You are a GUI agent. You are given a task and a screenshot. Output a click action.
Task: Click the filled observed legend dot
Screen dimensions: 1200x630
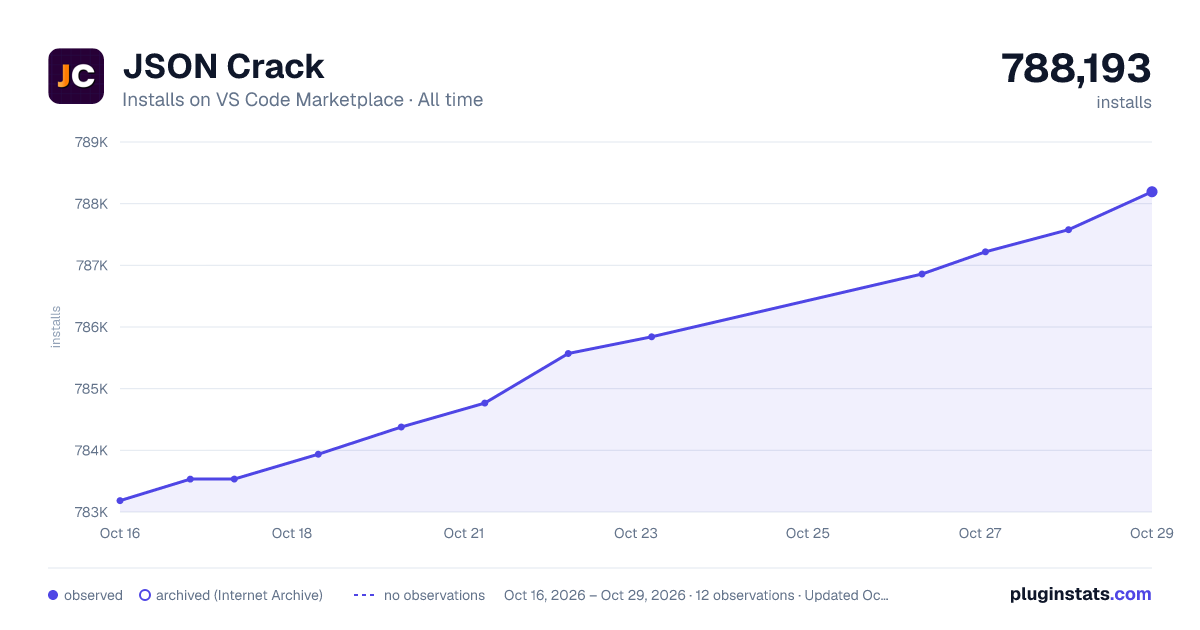53,595
